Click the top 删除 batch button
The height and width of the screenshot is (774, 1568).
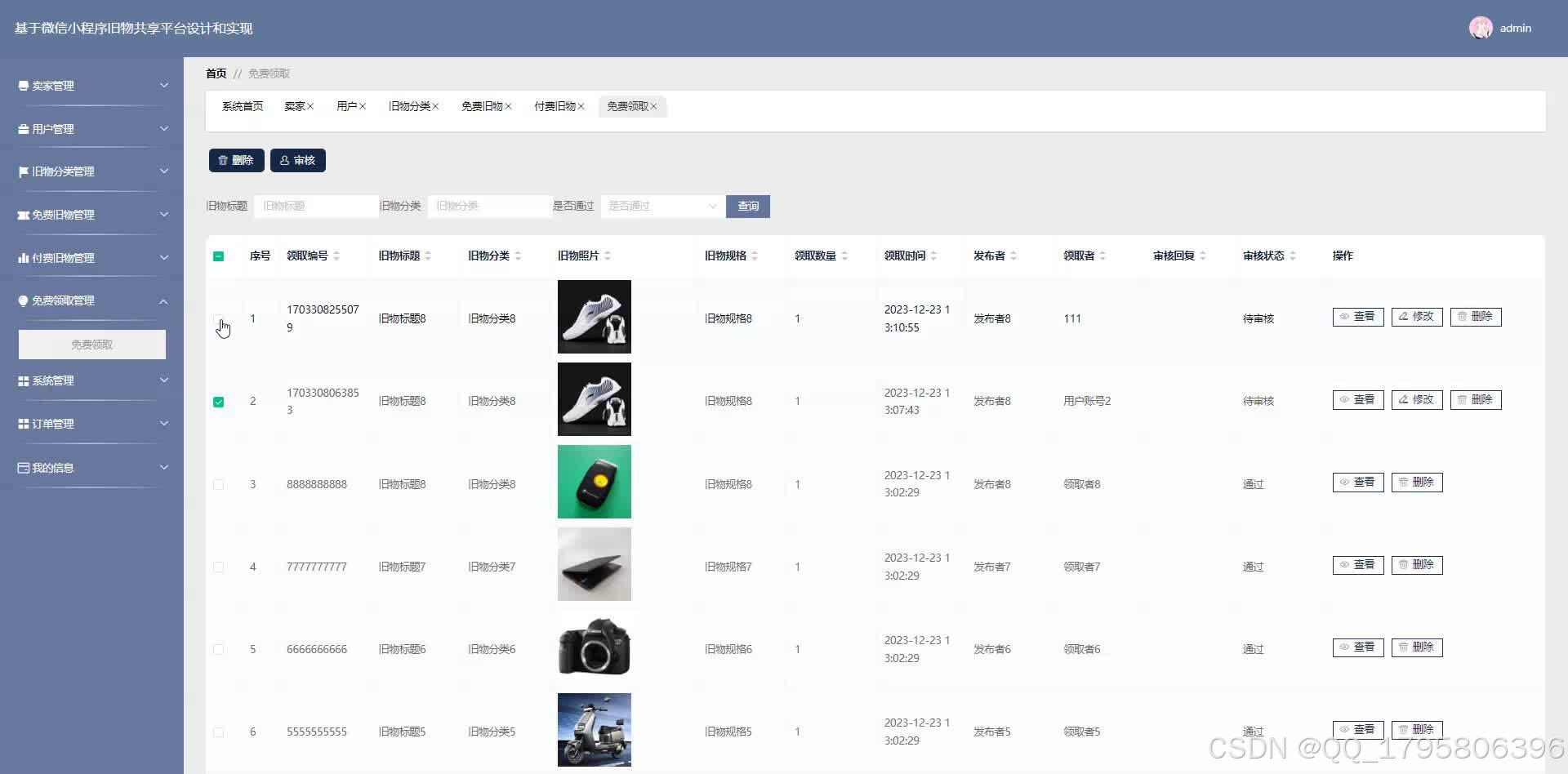click(x=236, y=161)
